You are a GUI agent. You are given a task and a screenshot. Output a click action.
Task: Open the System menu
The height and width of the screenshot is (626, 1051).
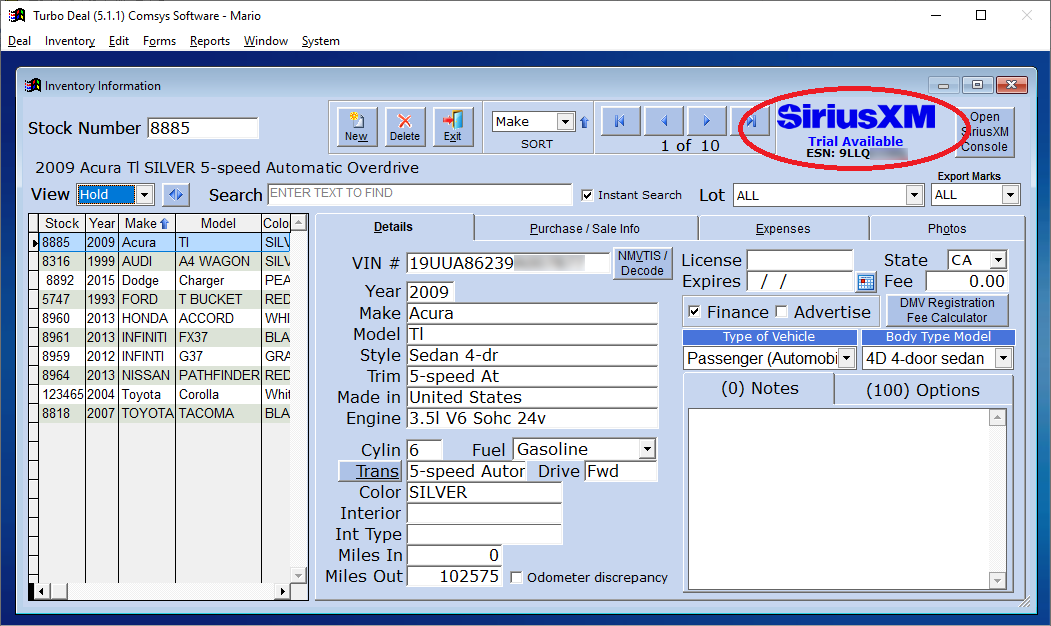[320, 41]
